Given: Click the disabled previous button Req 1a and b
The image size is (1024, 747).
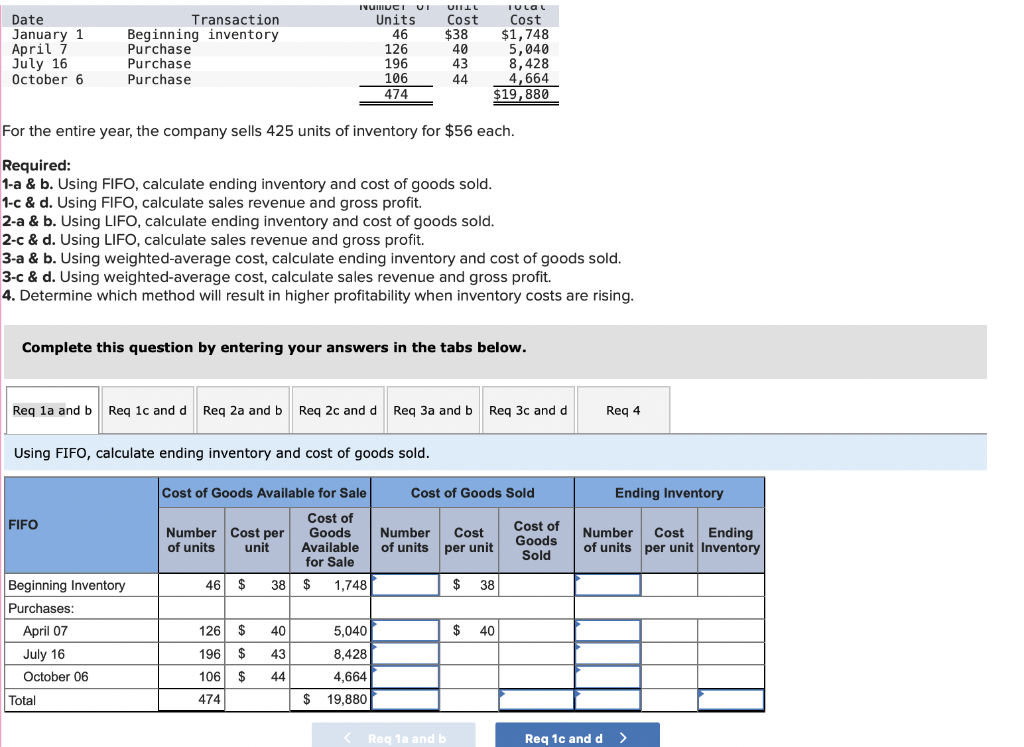Looking at the screenshot, I should pyautogui.click(x=393, y=737).
